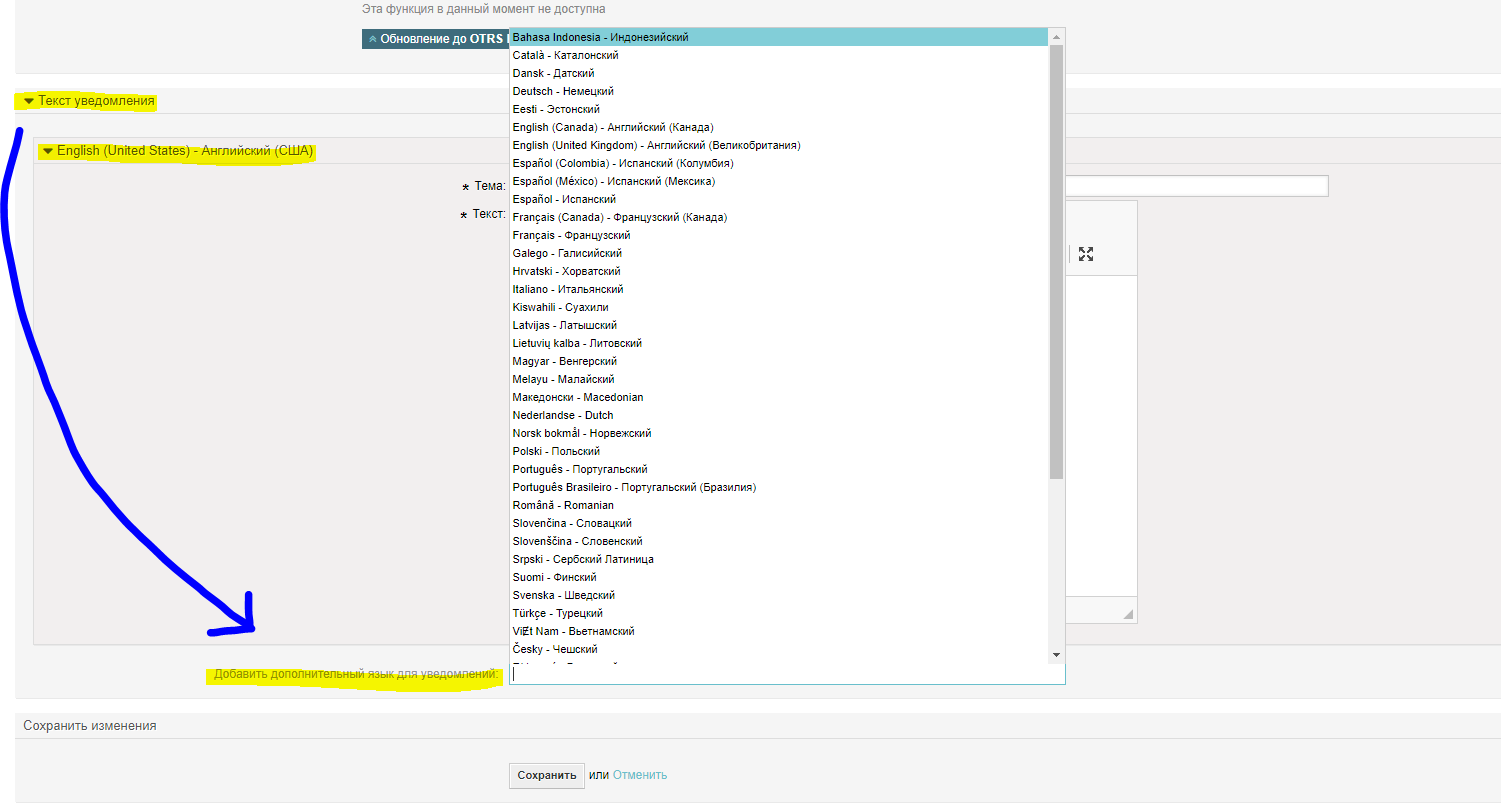The width and height of the screenshot is (1501, 805).
Task: Choose Melayu - Малайский option
Action: point(779,379)
